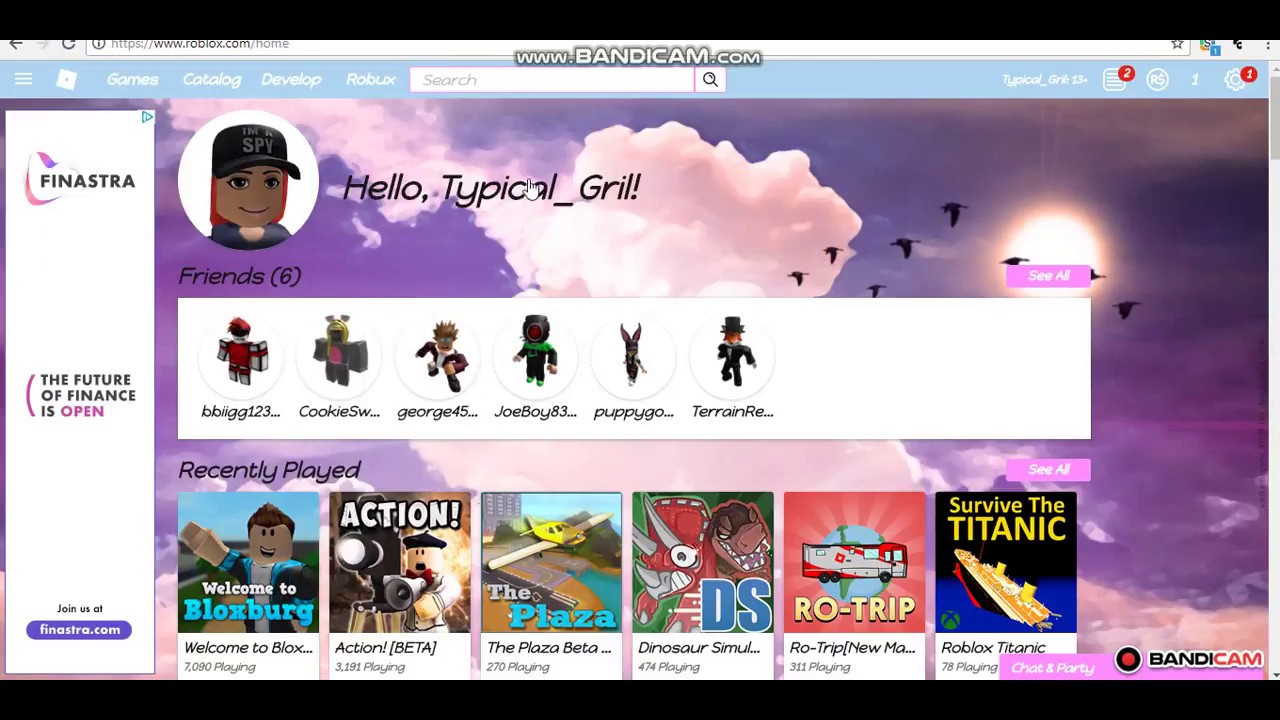Open the settings gear icon
1280x720 pixels.
1236,80
